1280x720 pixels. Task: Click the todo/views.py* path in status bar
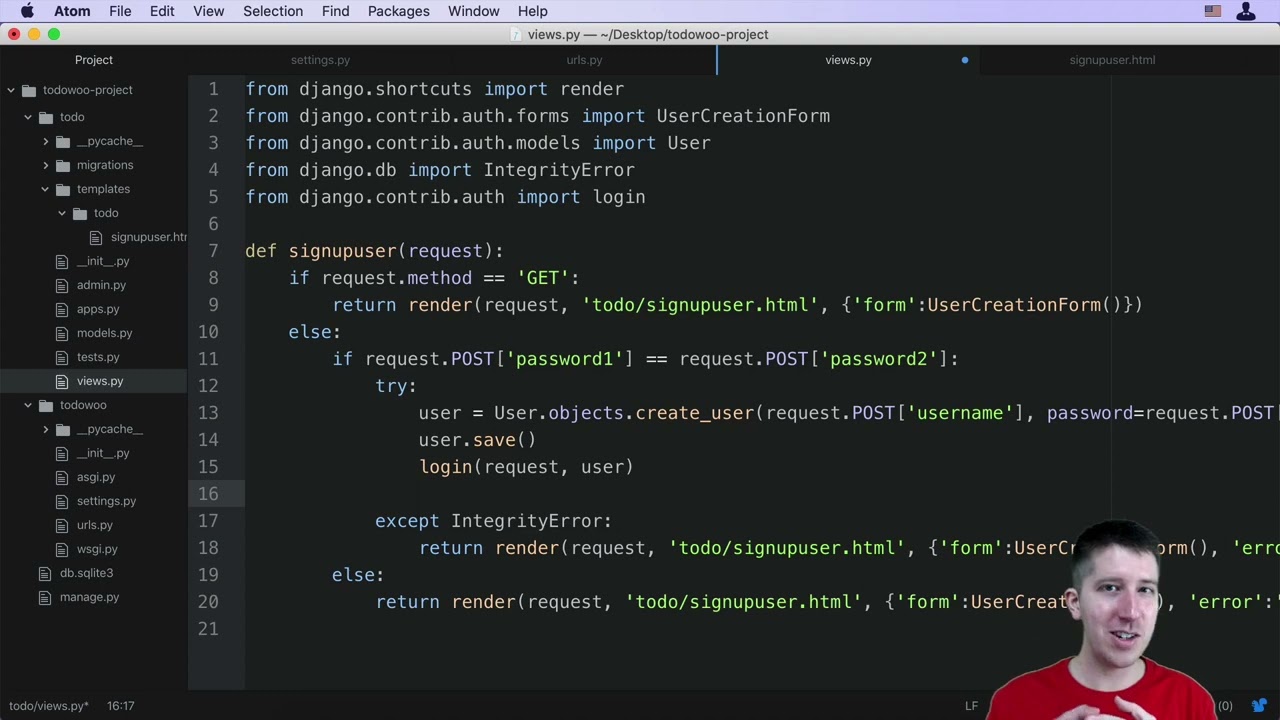49,706
